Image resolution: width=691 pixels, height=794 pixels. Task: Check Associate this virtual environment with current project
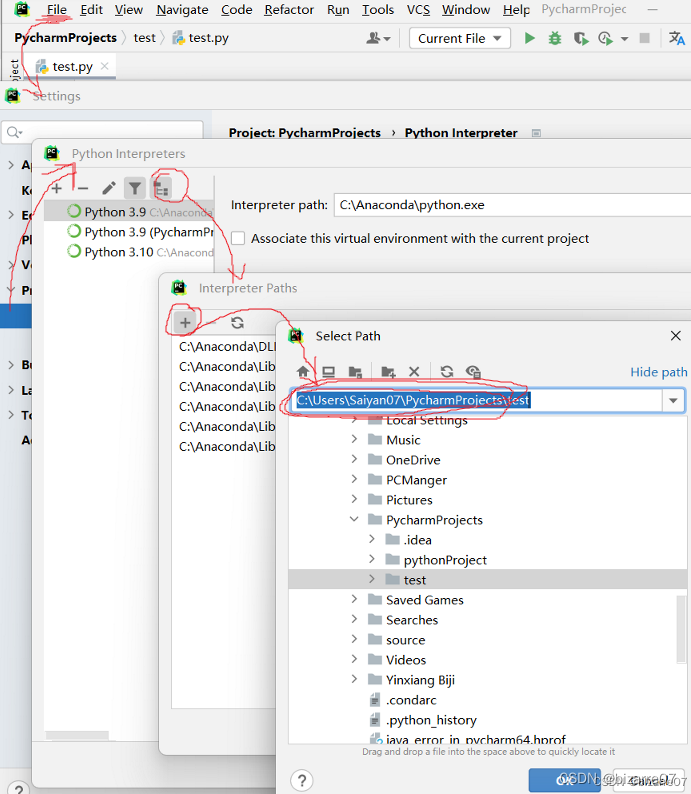point(238,239)
